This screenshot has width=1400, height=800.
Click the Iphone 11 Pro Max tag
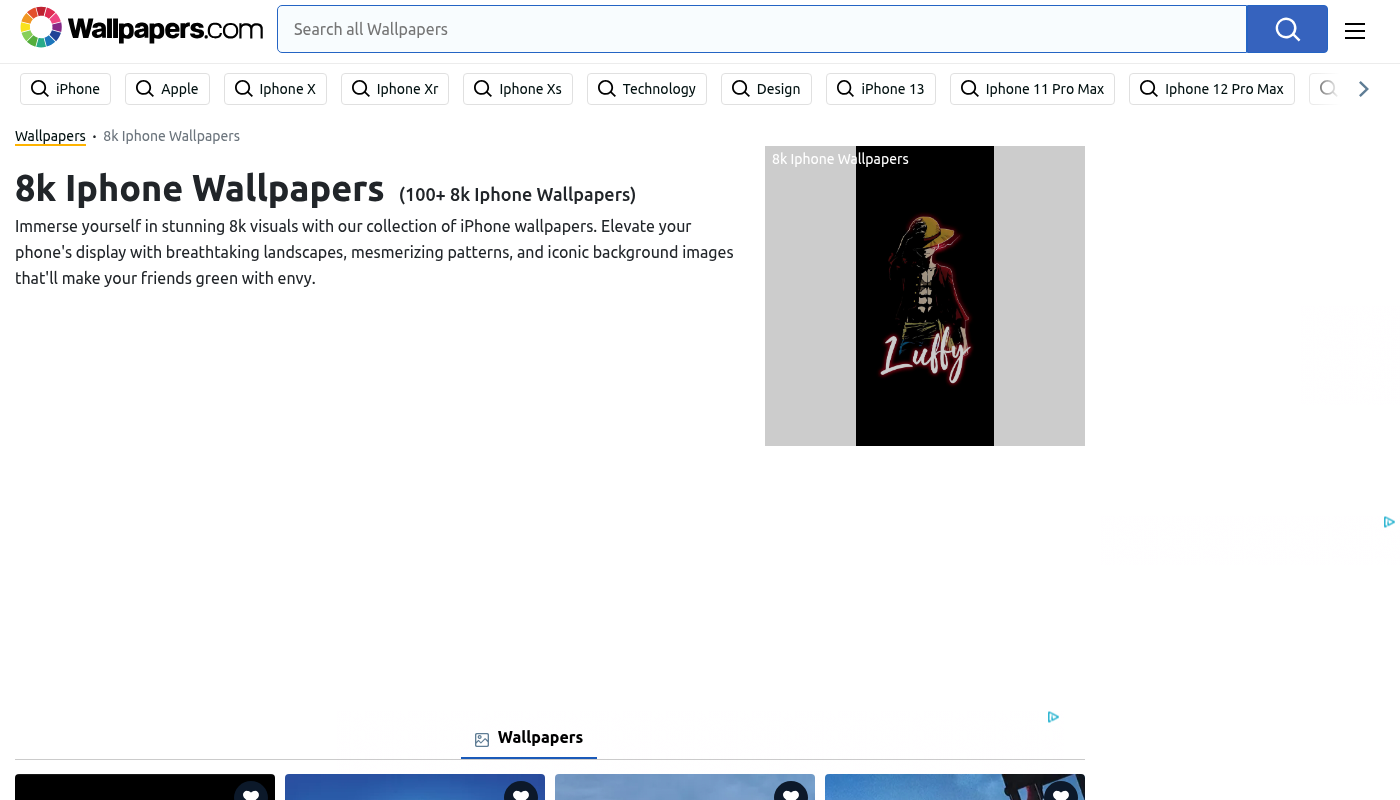coord(1032,89)
